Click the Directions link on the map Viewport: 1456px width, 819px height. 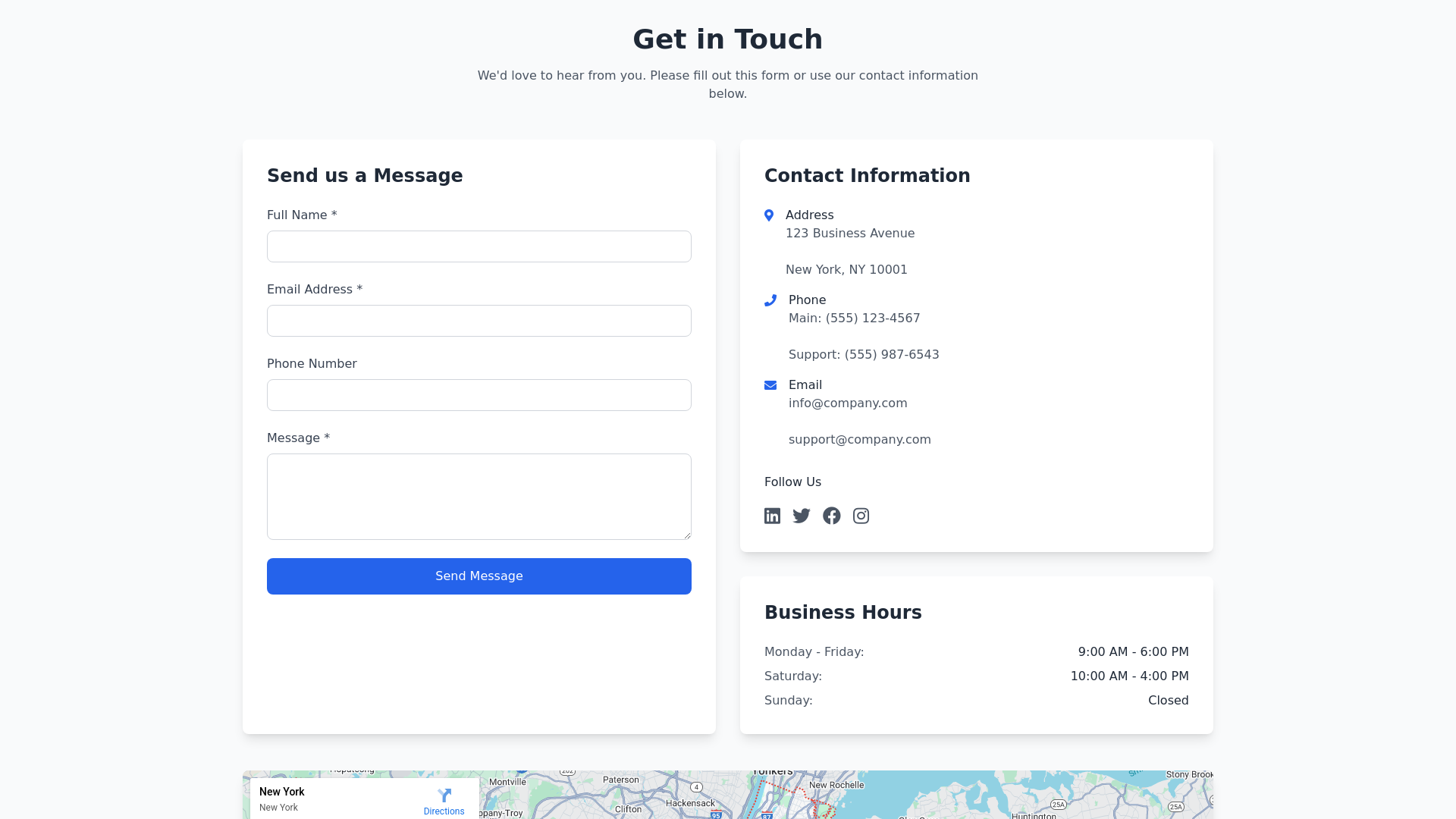[444, 811]
